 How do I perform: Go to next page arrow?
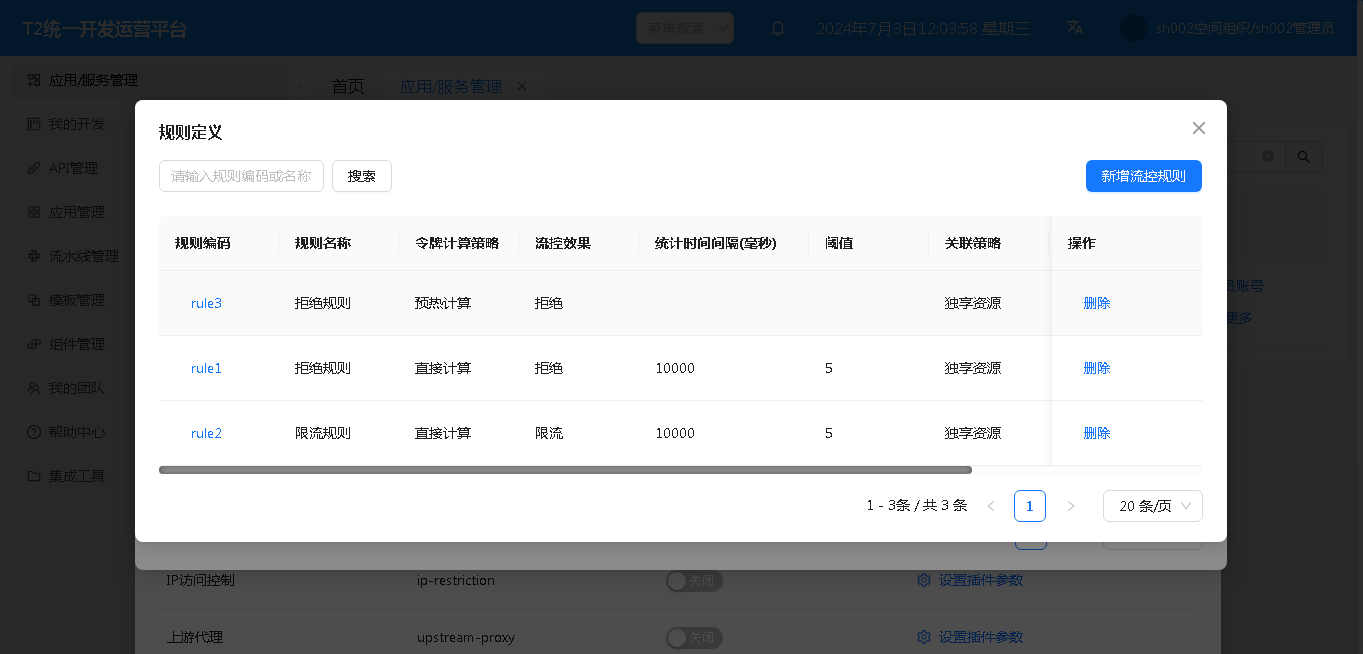click(x=1071, y=506)
